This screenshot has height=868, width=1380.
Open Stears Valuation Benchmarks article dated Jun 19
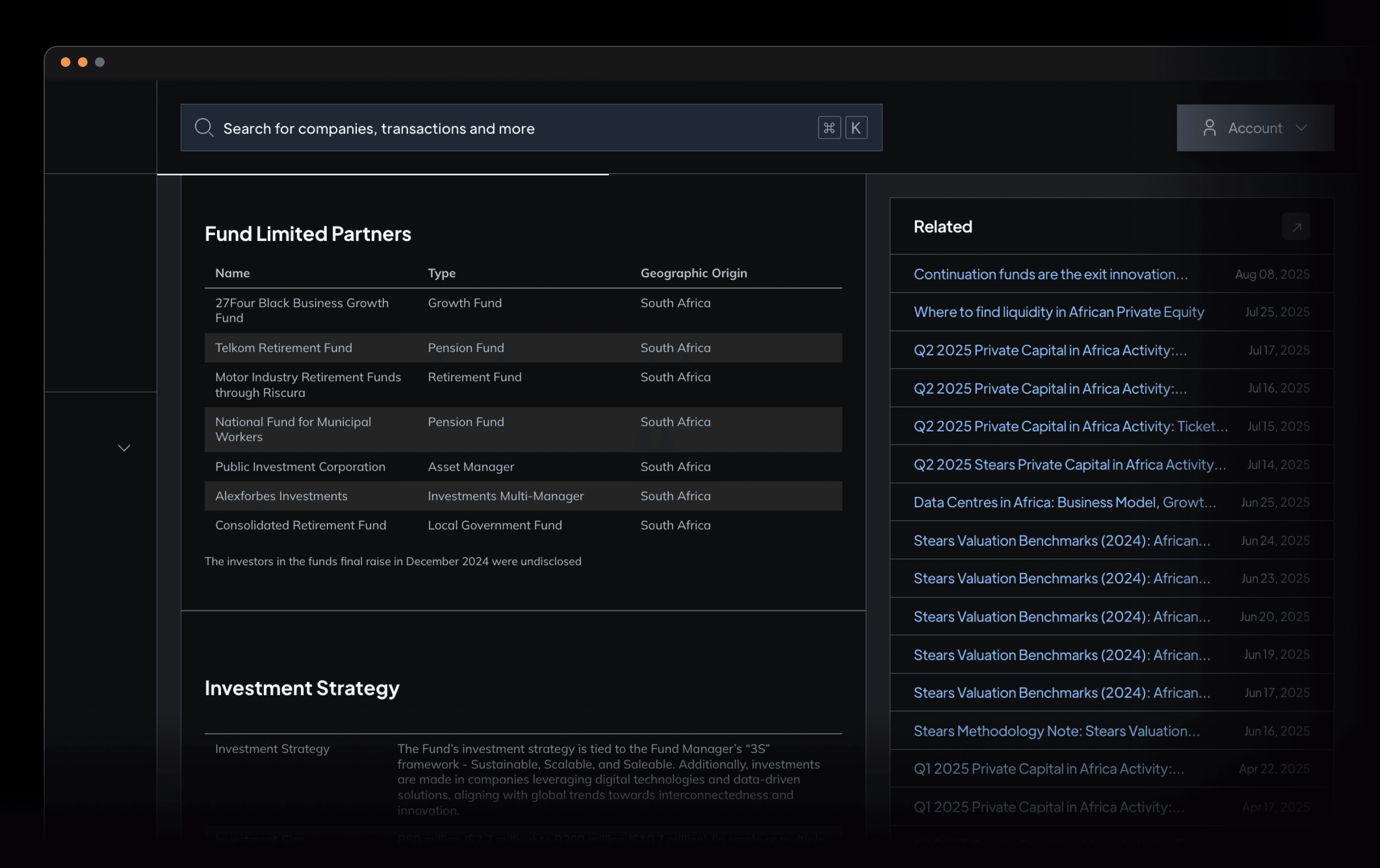pos(1062,655)
